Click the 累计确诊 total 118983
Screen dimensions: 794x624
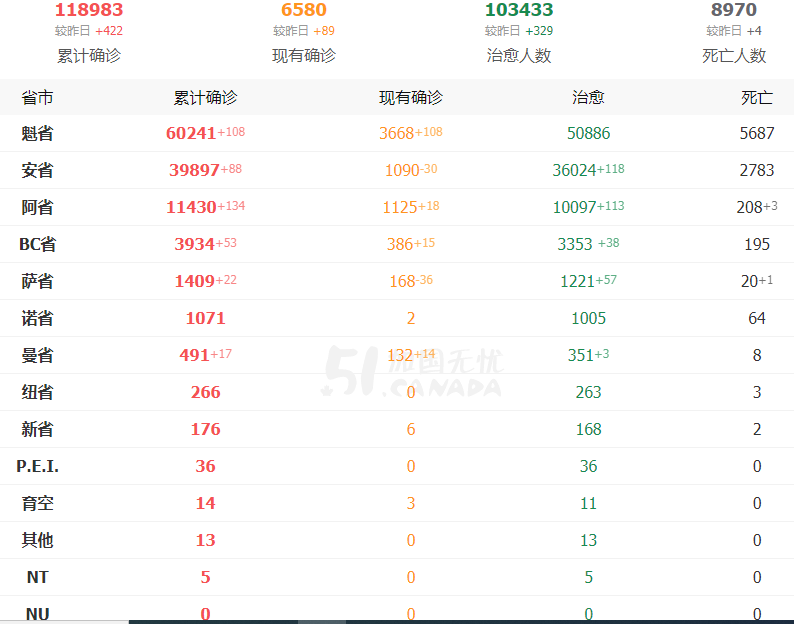tap(89, 10)
